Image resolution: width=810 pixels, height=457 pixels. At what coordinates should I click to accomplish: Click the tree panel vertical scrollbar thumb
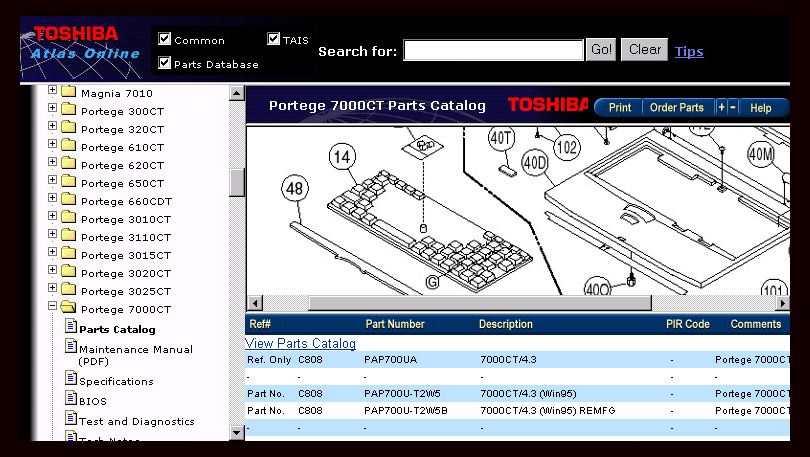[x=237, y=183]
